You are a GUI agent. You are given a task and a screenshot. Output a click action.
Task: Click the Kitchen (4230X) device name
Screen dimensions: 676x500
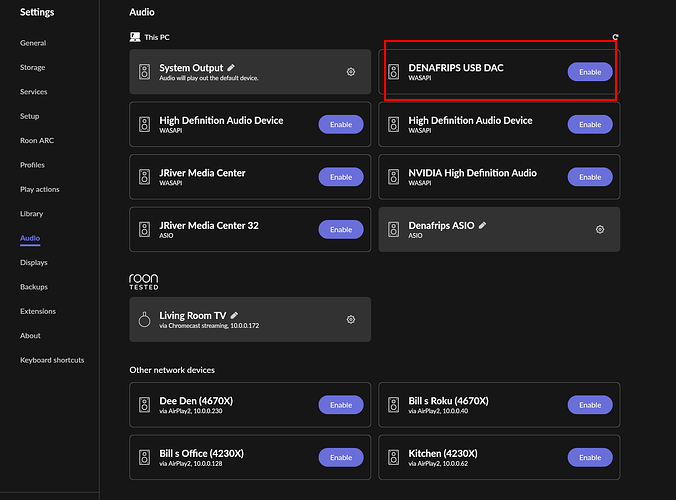click(x=443, y=453)
